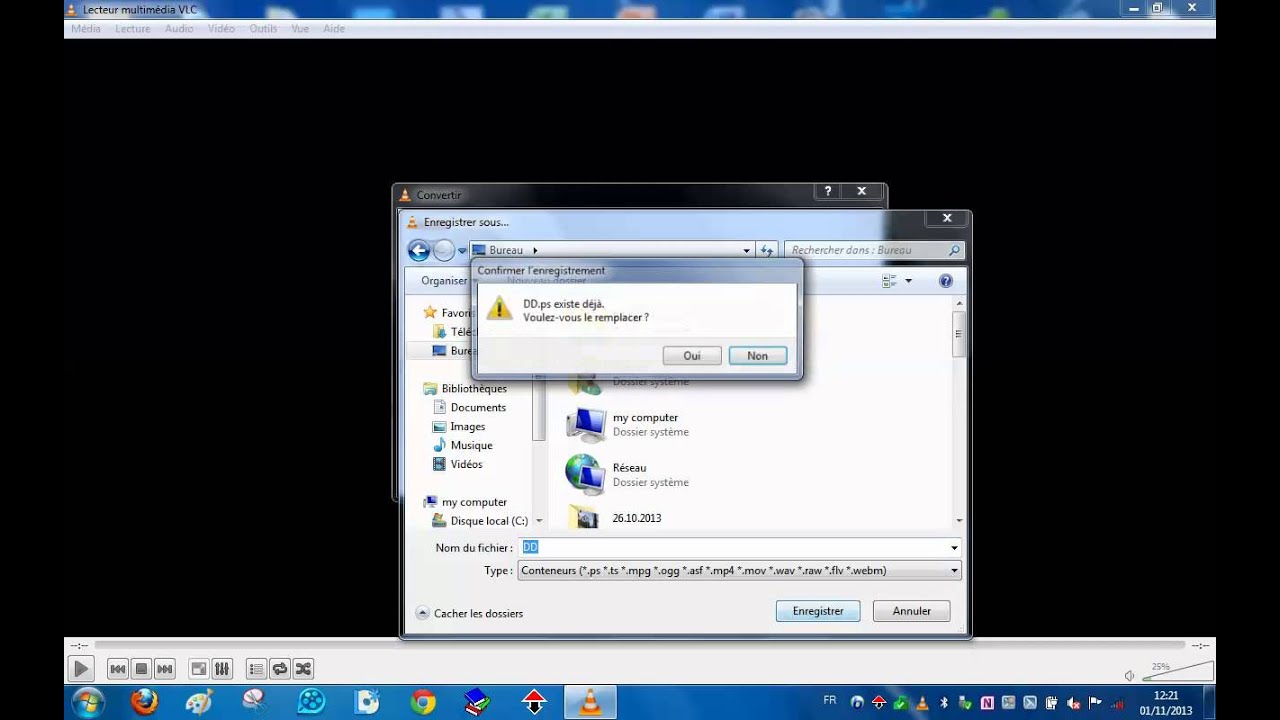Click the Convertir dialog help question button

[x=827, y=191]
